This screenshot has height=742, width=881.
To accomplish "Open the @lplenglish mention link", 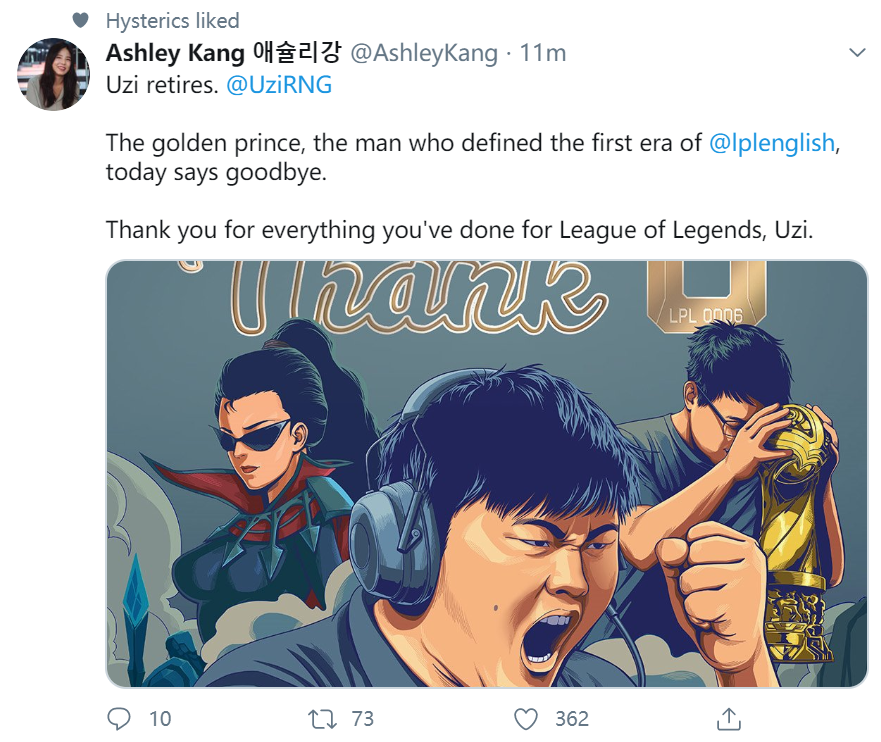I will tap(772, 143).
